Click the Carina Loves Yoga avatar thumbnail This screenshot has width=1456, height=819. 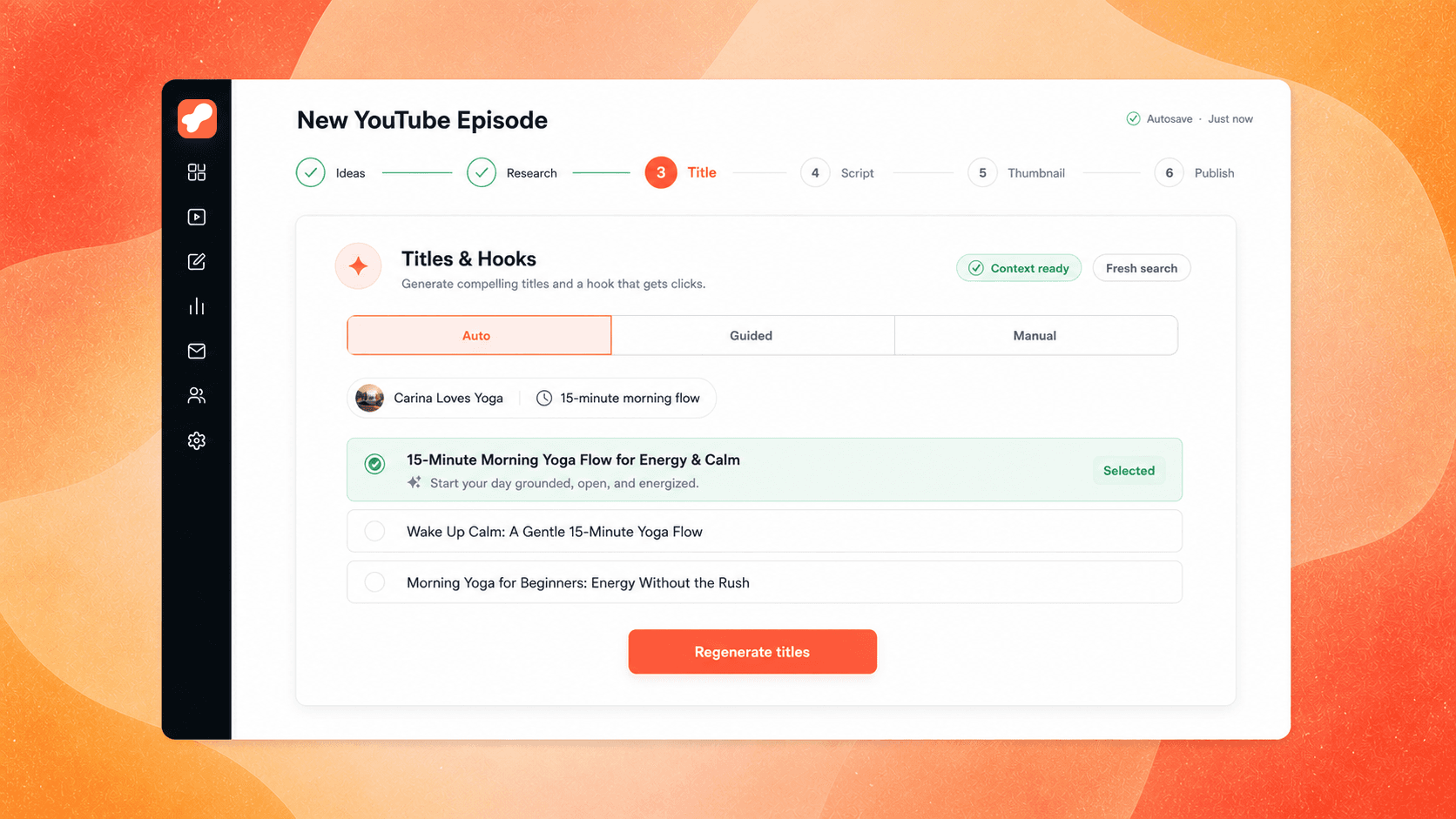(370, 398)
